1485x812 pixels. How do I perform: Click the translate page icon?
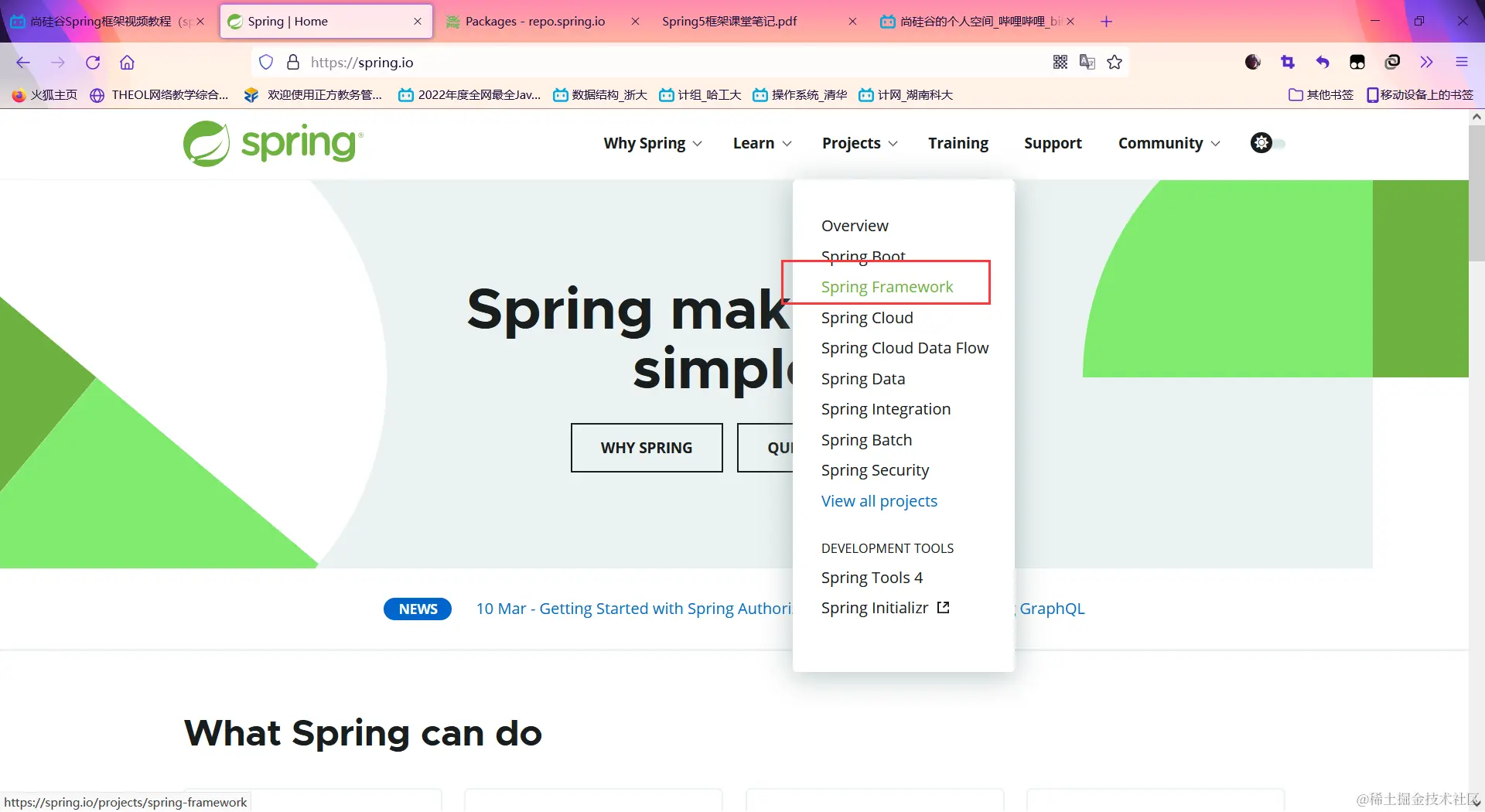pyautogui.click(x=1087, y=63)
